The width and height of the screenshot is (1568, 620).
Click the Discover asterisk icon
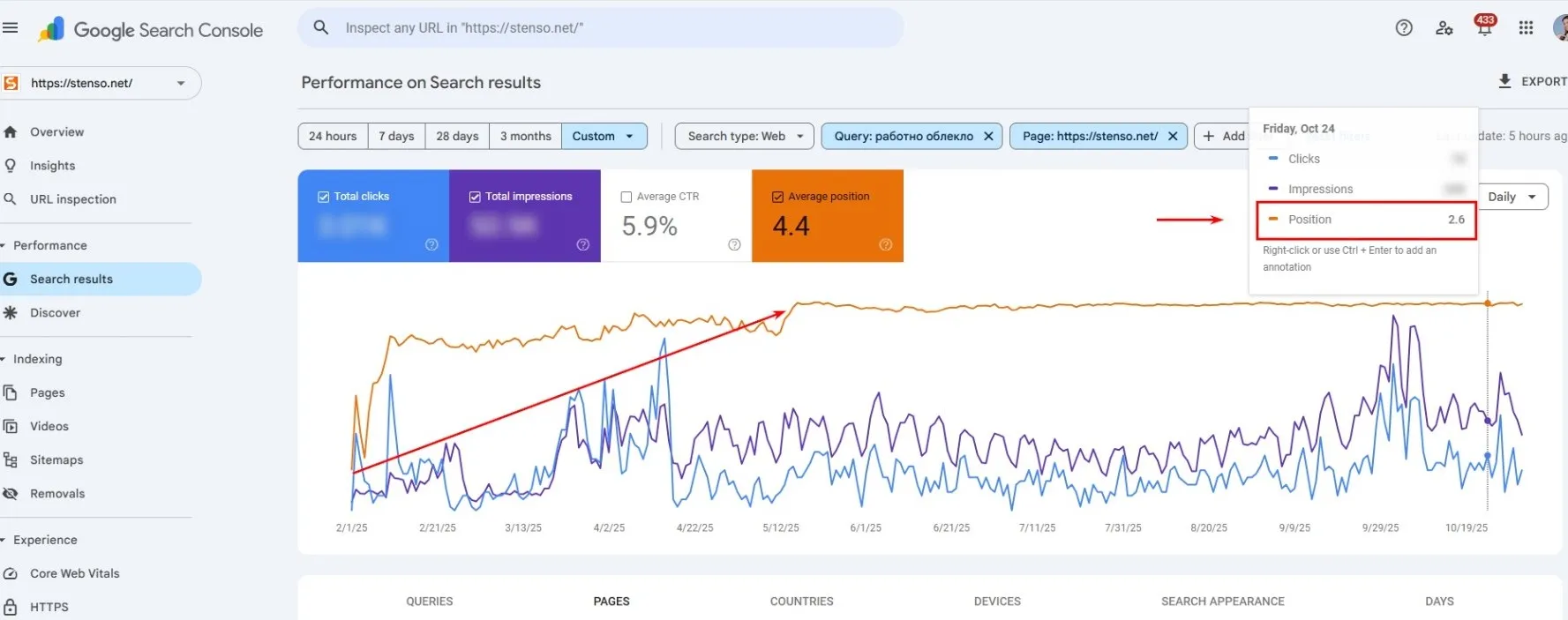(x=11, y=312)
